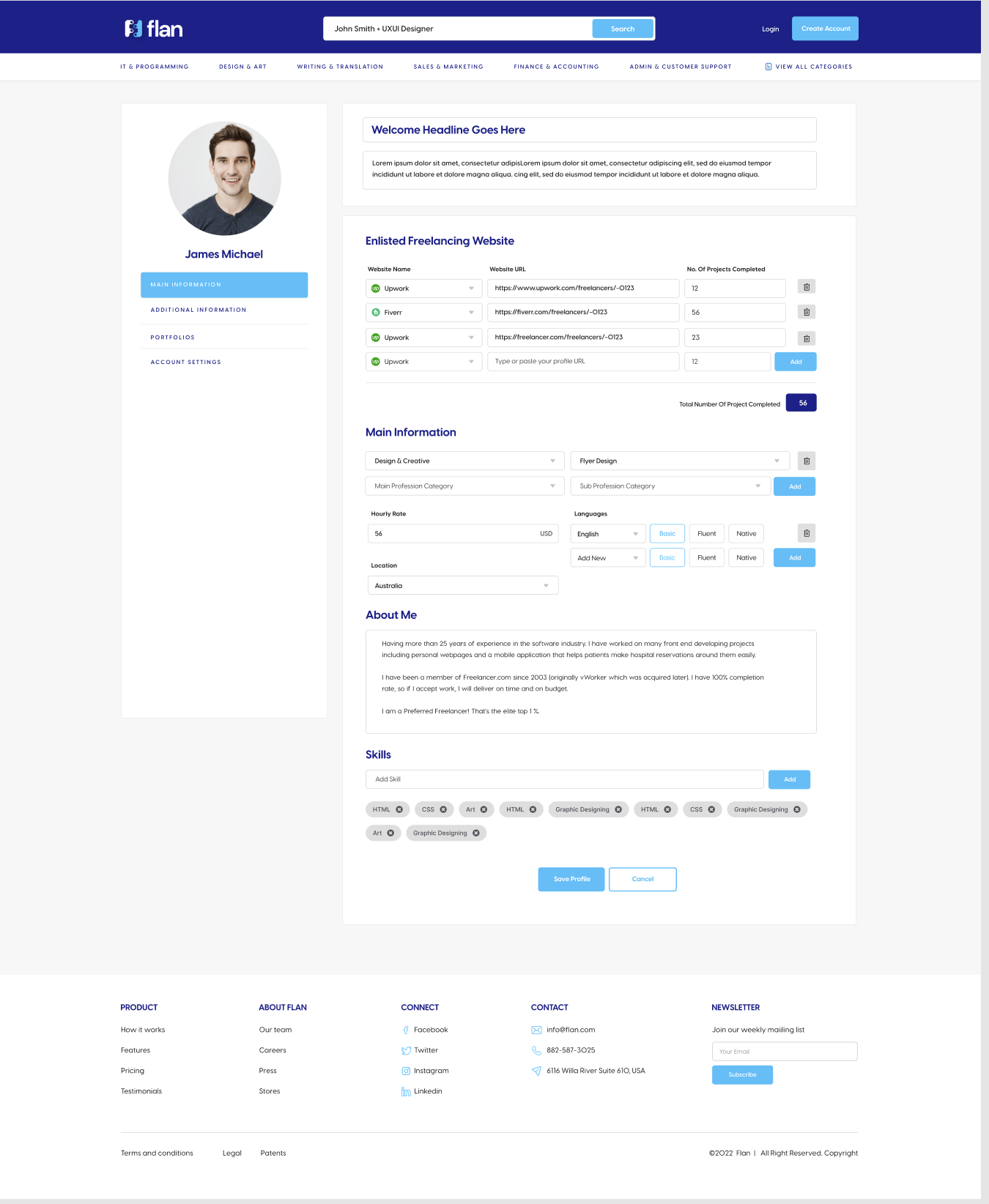Open the Design & Art category menu
This screenshot has height=1204, width=989.
pyautogui.click(x=242, y=67)
